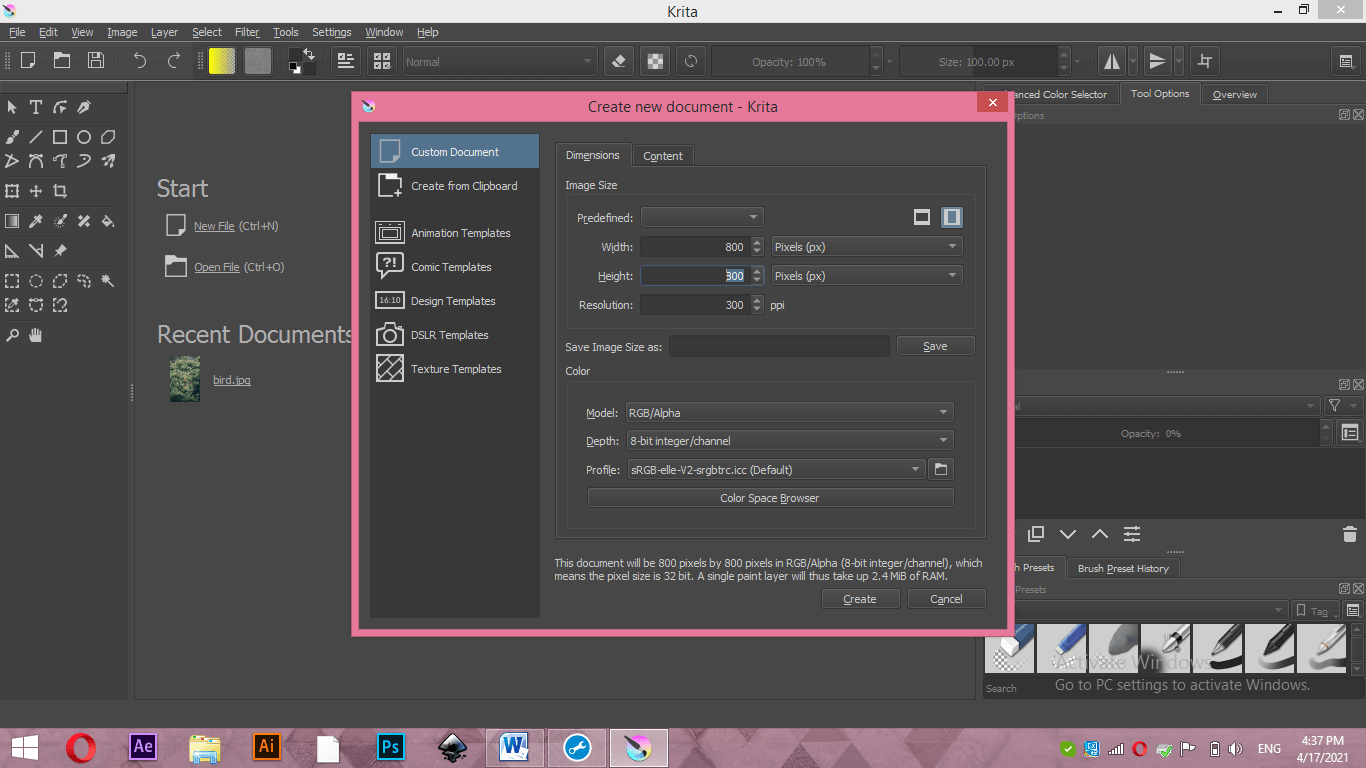Browse for color profile folder icon
This screenshot has width=1366, height=768.
(x=940, y=469)
